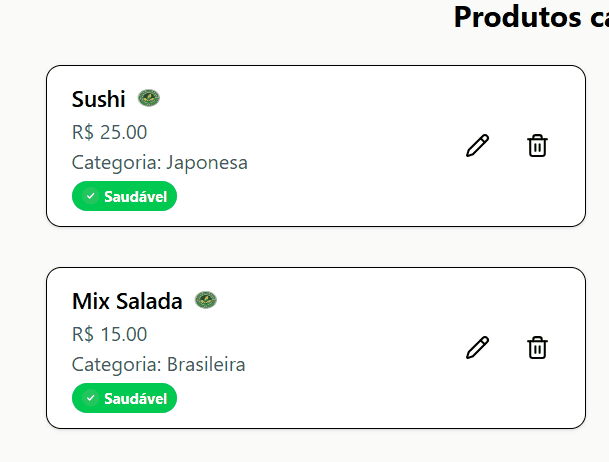This screenshot has width=609, height=462.
Task: Click the R$ 15.00 price text
Action: tap(110, 334)
